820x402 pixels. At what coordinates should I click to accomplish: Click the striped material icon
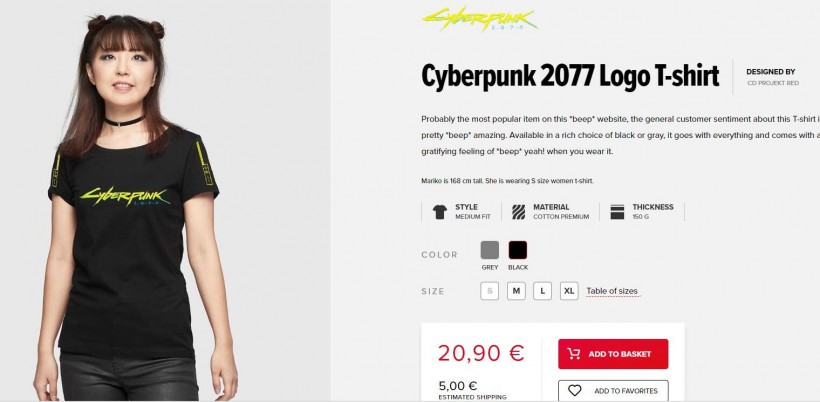(x=518, y=212)
